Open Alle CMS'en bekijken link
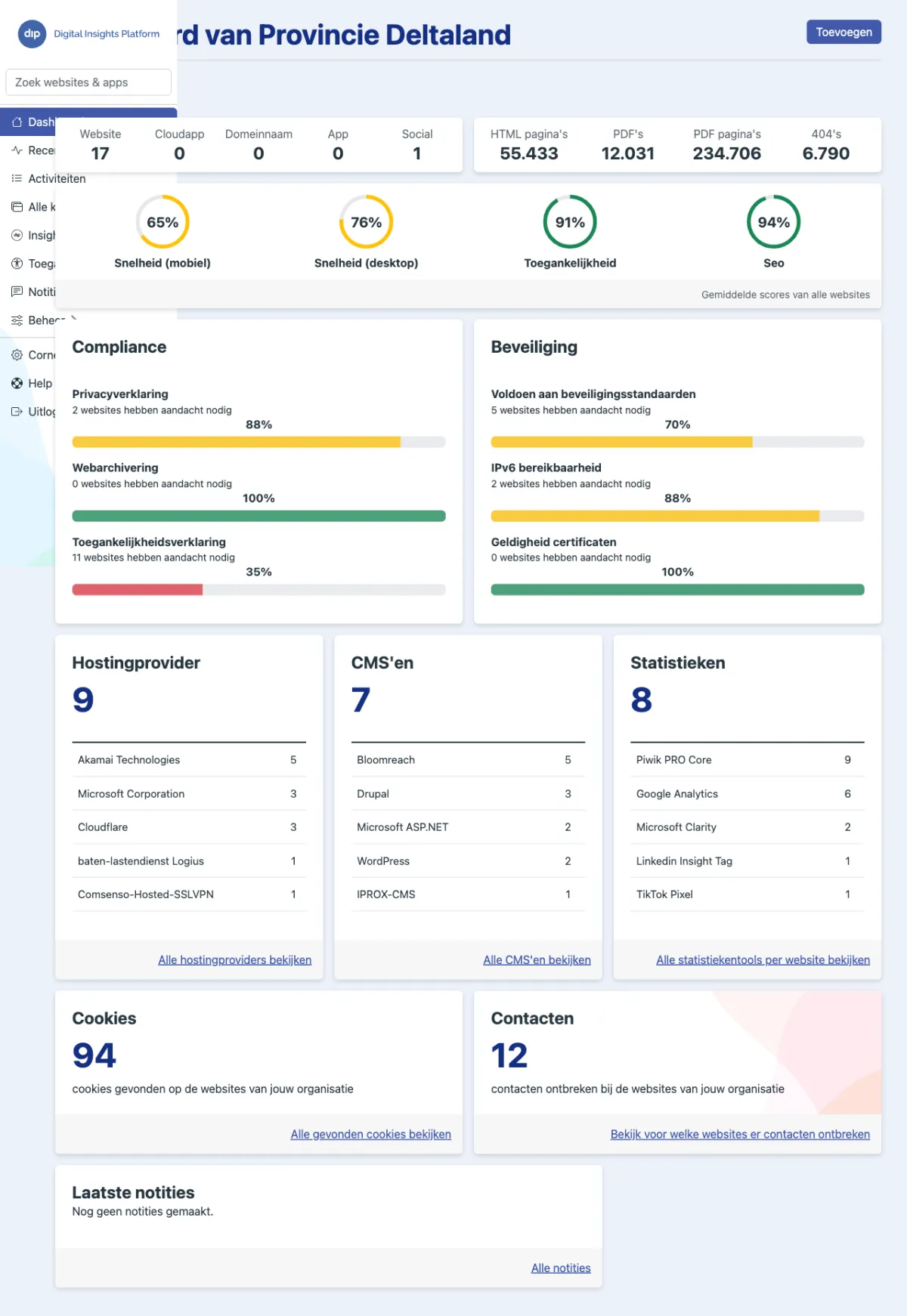The width and height of the screenshot is (907, 1316). 537,960
